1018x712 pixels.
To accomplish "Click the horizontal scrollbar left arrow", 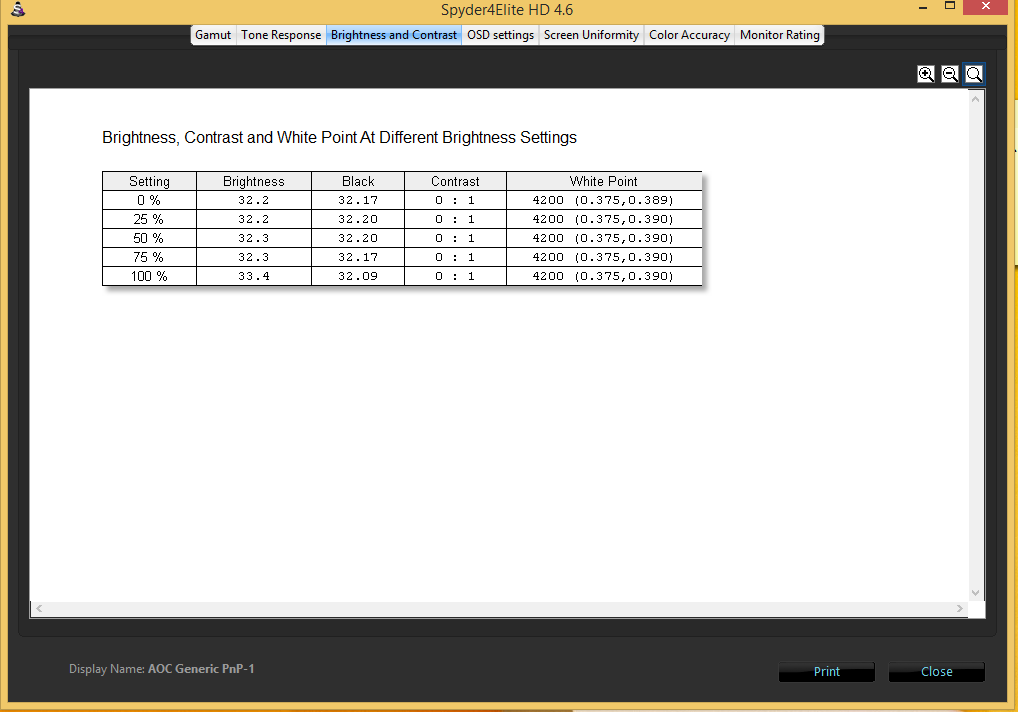I will point(40,608).
